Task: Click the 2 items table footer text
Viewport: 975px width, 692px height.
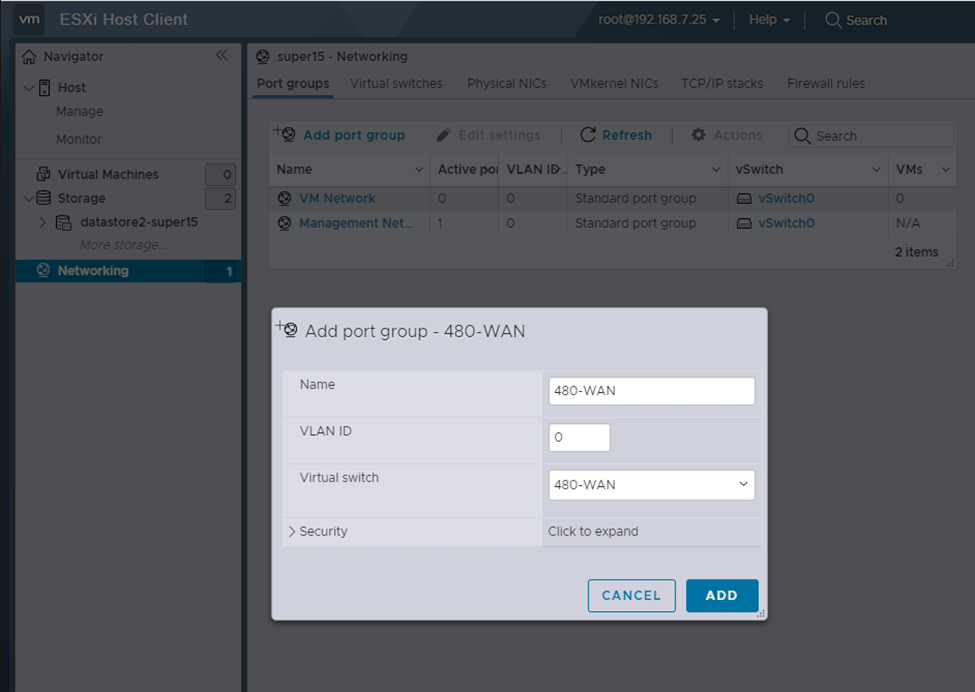Action: pos(917,252)
